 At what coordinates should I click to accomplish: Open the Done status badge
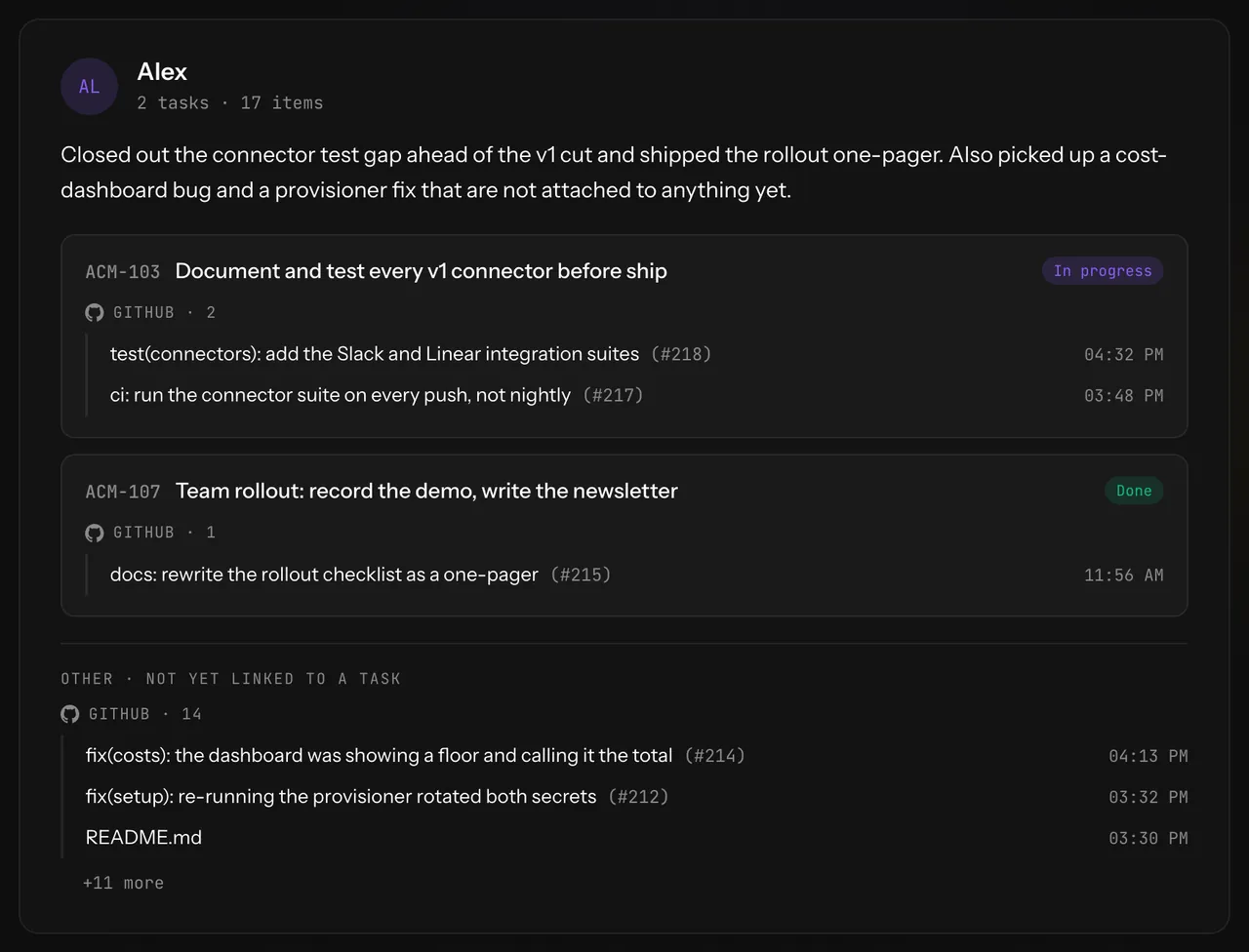tap(1134, 491)
